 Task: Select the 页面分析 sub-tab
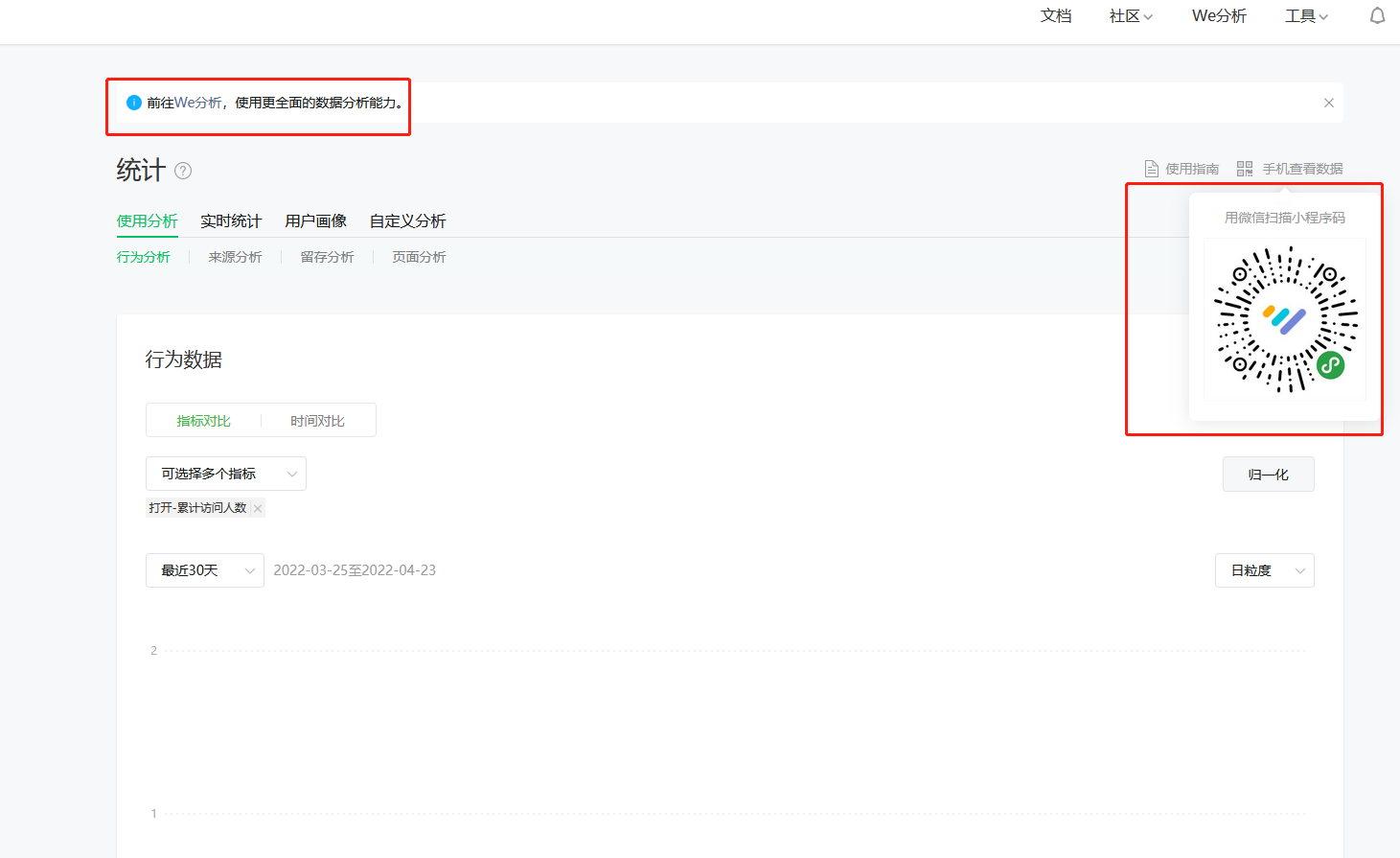[x=419, y=257]
